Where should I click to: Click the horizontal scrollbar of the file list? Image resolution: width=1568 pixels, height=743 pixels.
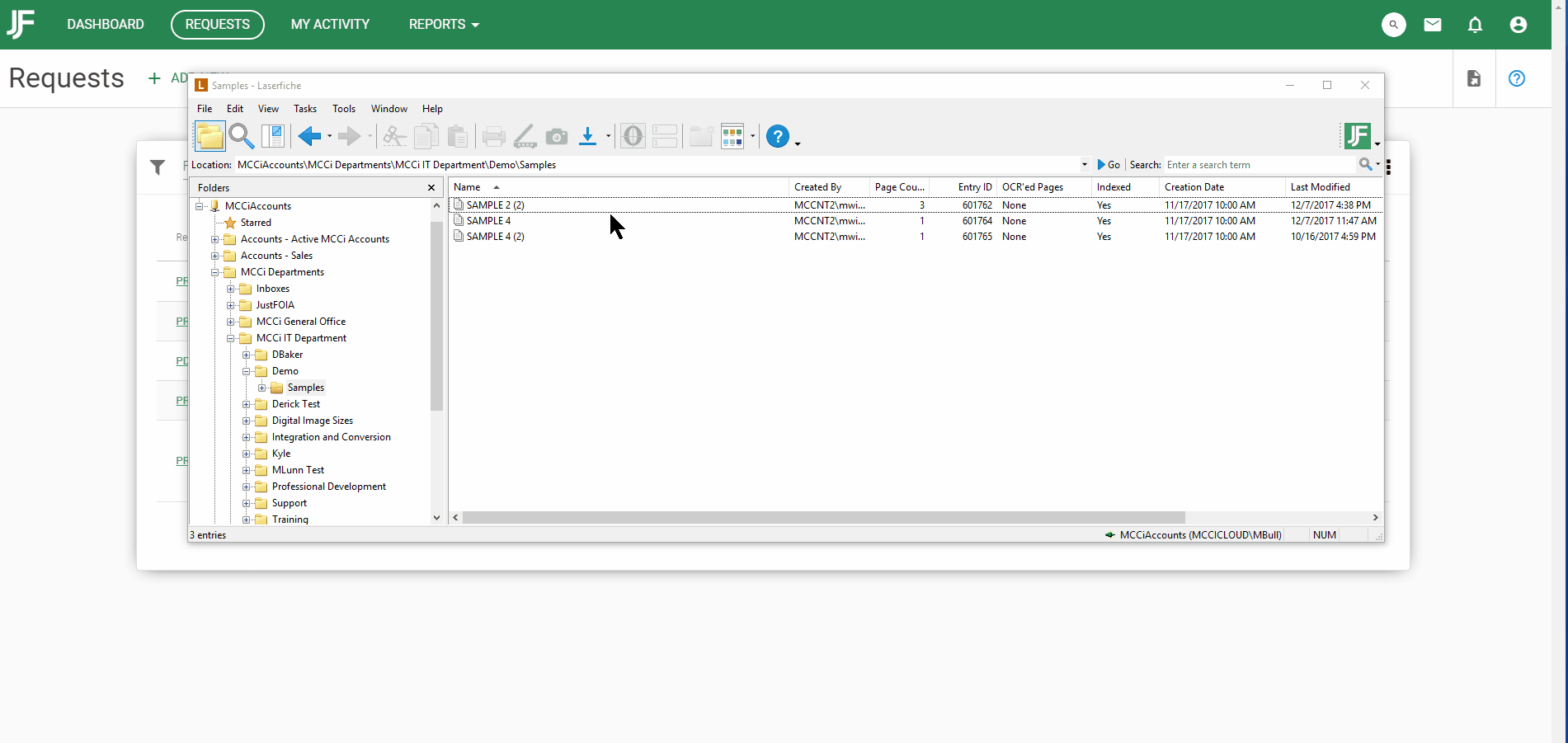click(823, 518)
